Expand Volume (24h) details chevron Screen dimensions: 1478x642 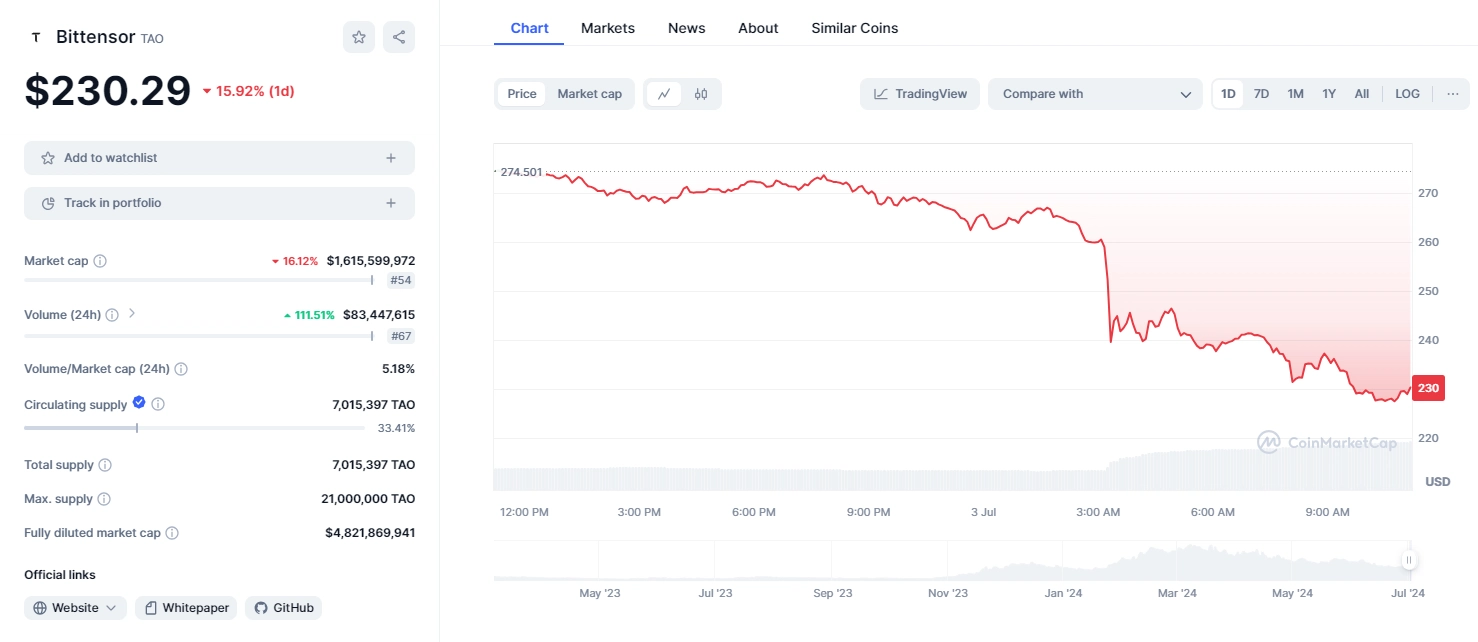132,314
